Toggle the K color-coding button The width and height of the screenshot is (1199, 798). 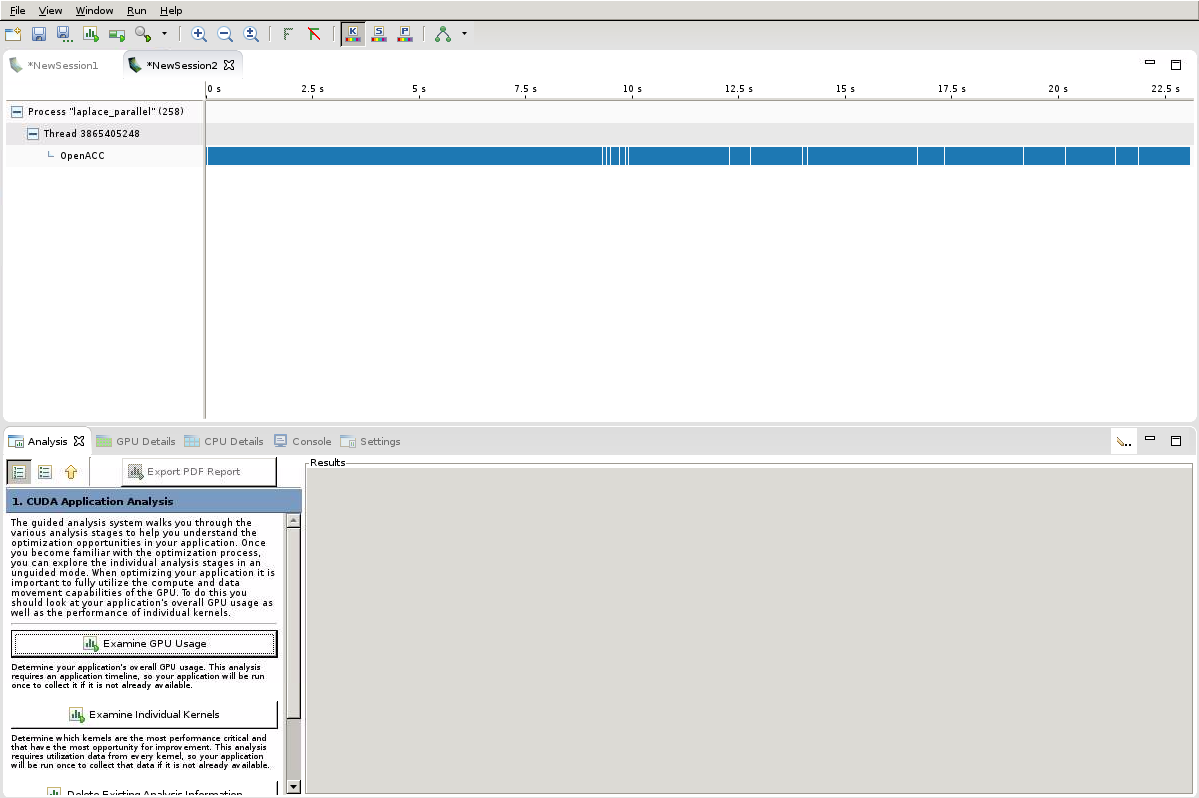tap(352, 34)
